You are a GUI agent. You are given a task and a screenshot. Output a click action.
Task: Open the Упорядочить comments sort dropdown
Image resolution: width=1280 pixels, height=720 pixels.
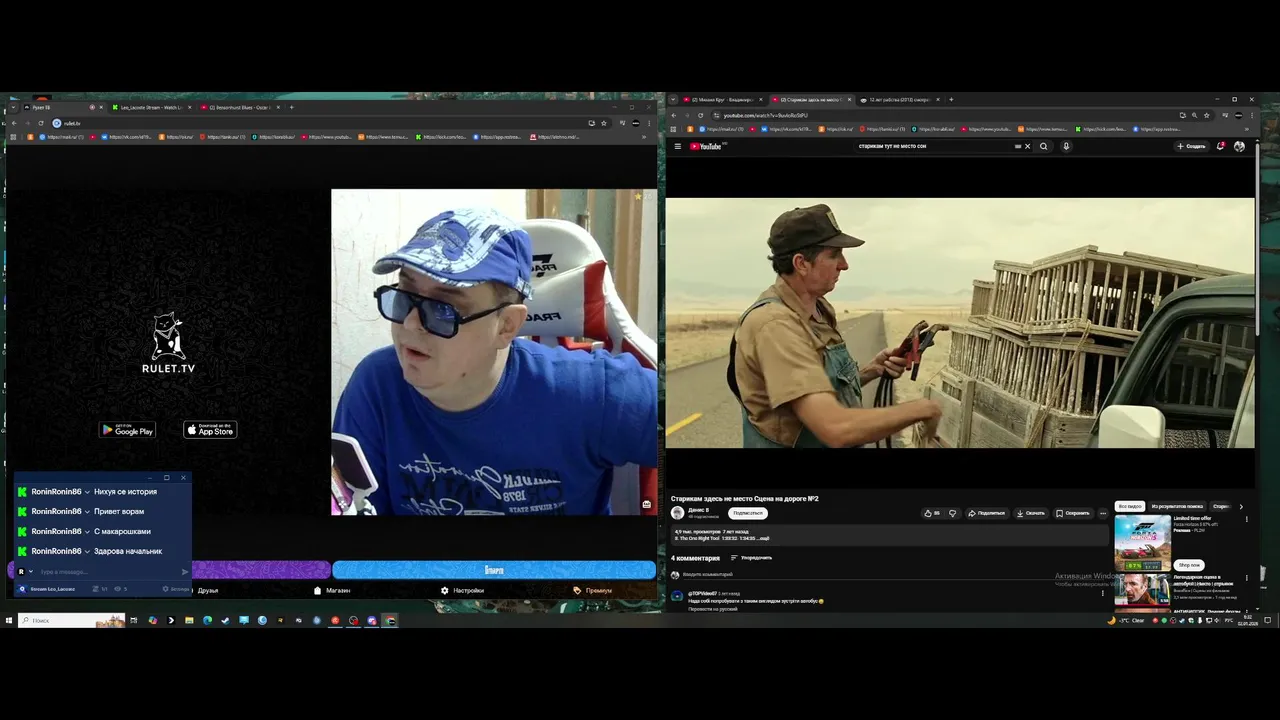(x=752, y=558)
